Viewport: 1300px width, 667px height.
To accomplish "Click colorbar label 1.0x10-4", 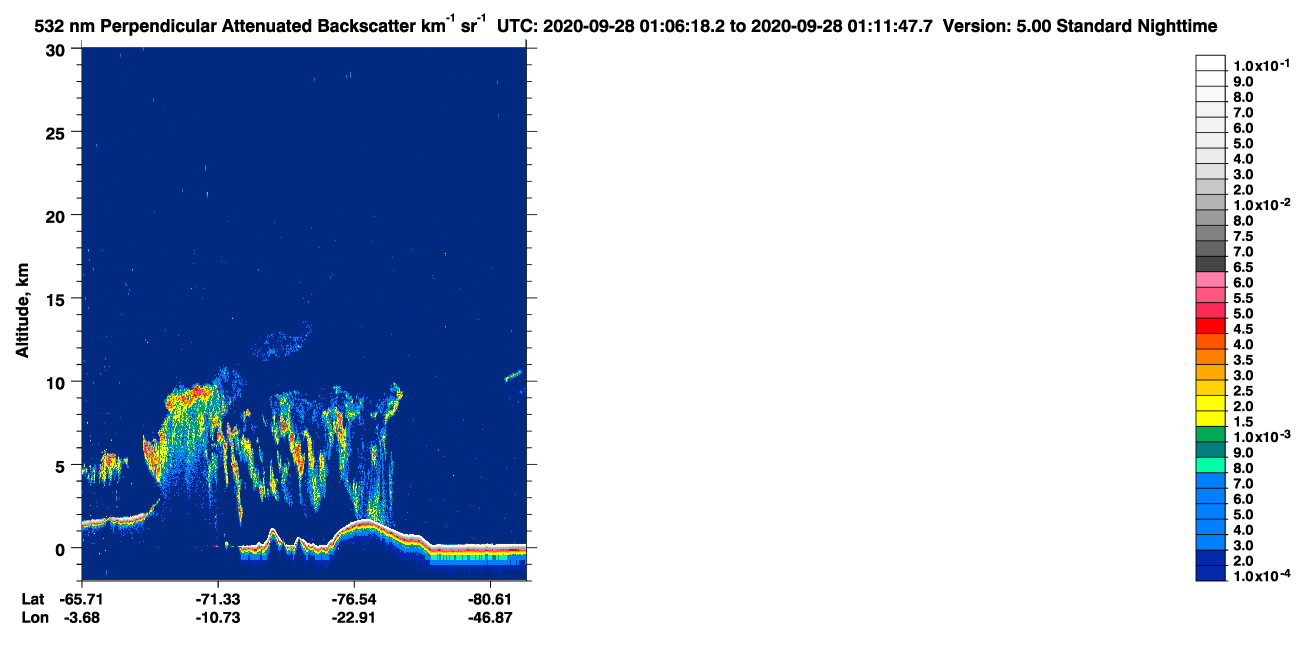I will pyautogui.click(x=1261, y=576).
